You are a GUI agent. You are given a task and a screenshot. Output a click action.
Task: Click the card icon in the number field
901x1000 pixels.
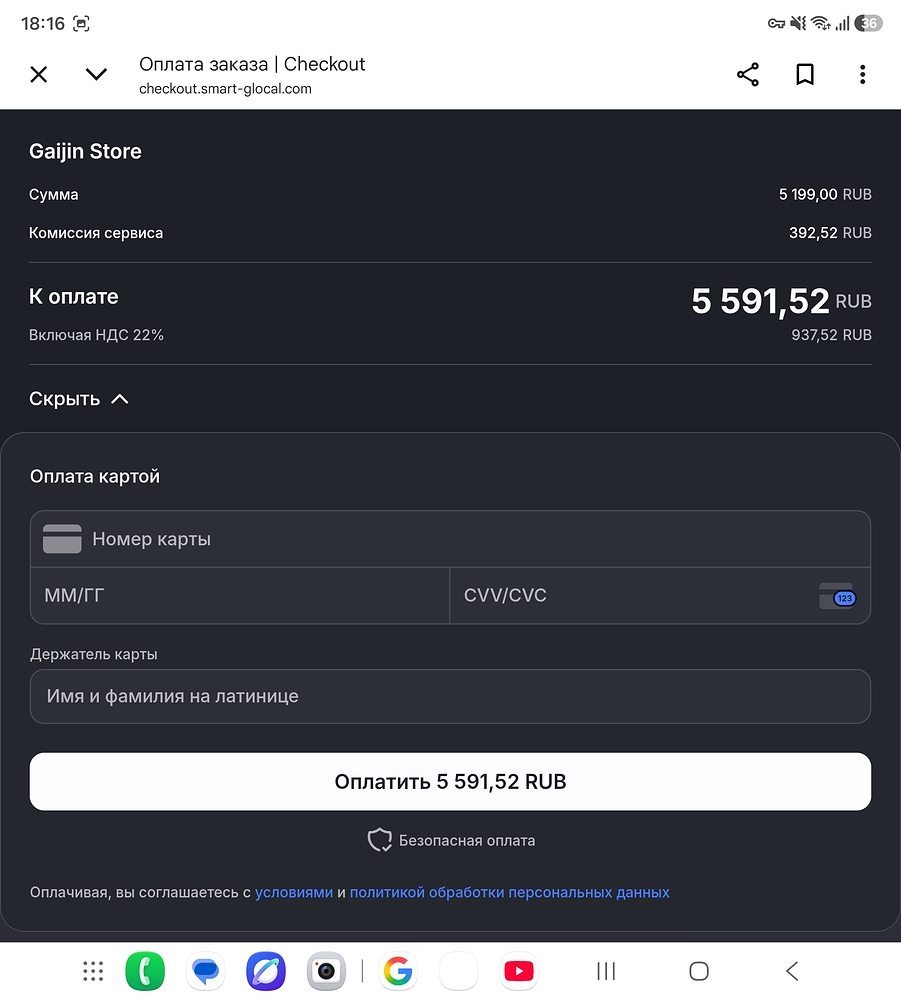[x=62, y=539]
